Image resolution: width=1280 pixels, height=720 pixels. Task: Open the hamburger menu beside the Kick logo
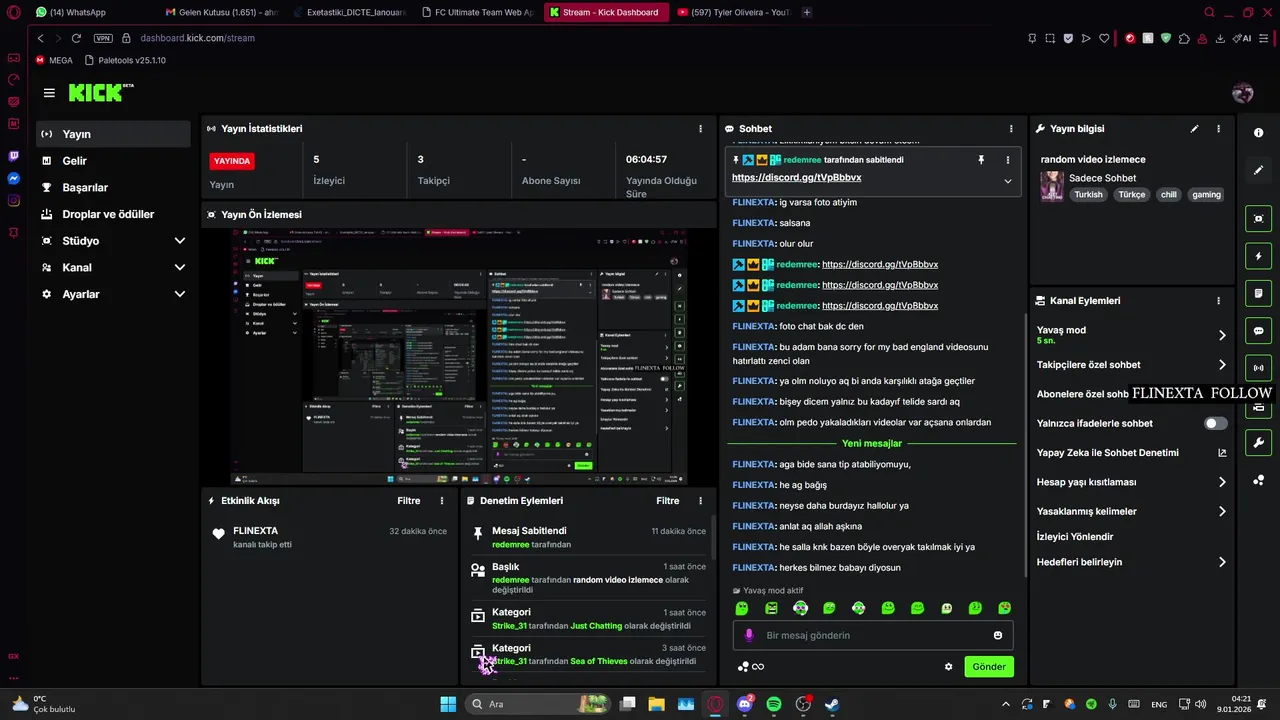[49, 93]
